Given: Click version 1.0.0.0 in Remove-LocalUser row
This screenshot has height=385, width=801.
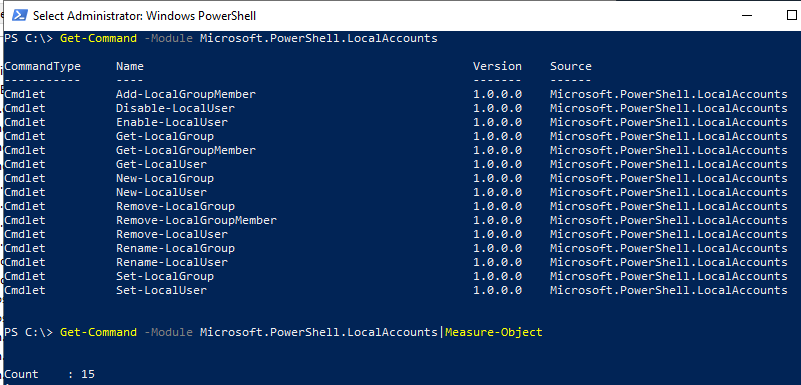Looking at the screenshot, I should point(497,234).
